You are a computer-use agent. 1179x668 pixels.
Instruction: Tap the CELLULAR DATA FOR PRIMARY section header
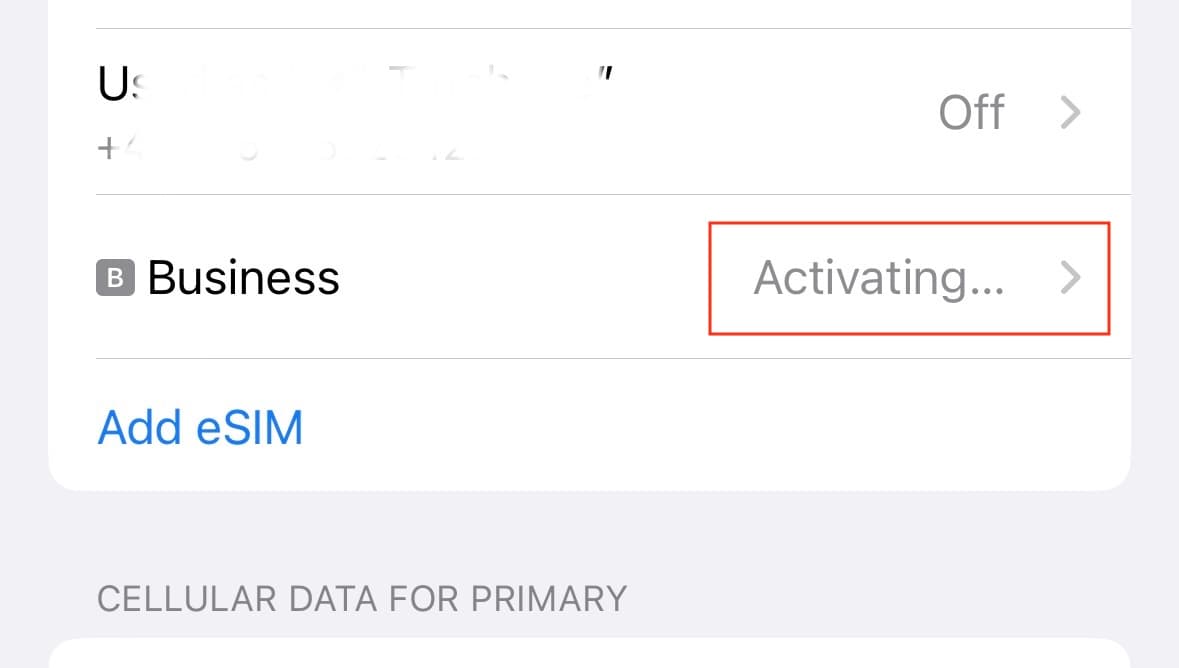pyautogui.click(x=361, y=598)
